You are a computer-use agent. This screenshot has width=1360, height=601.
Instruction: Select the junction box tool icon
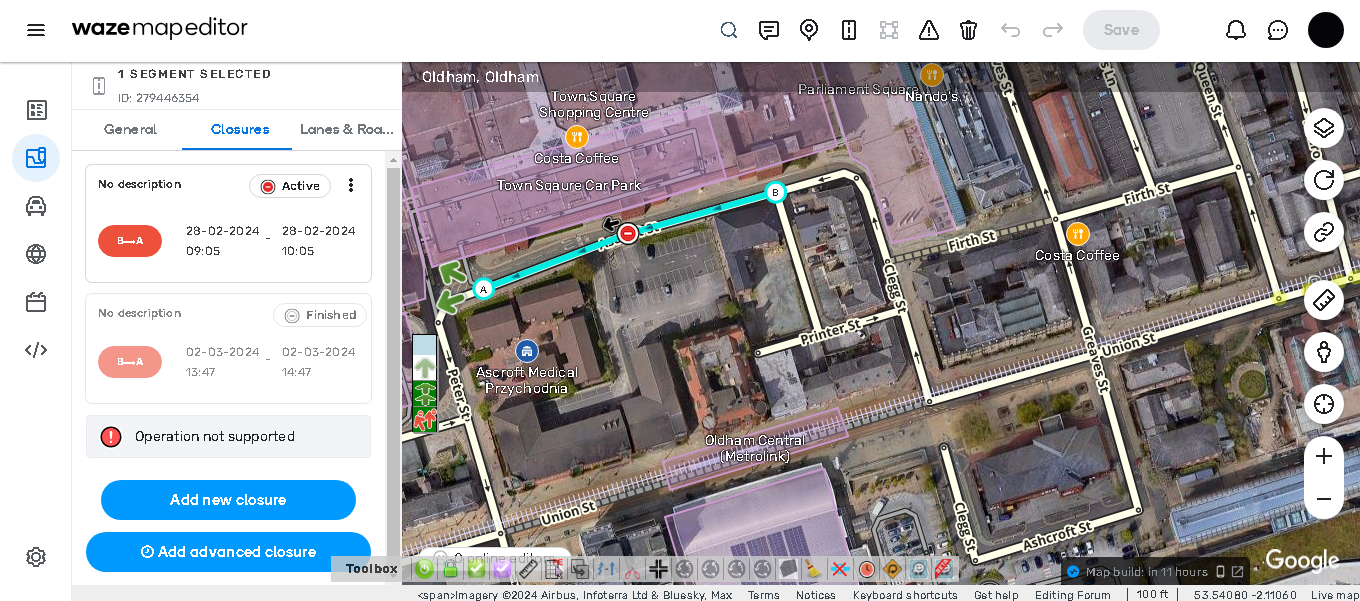[889, 30]
